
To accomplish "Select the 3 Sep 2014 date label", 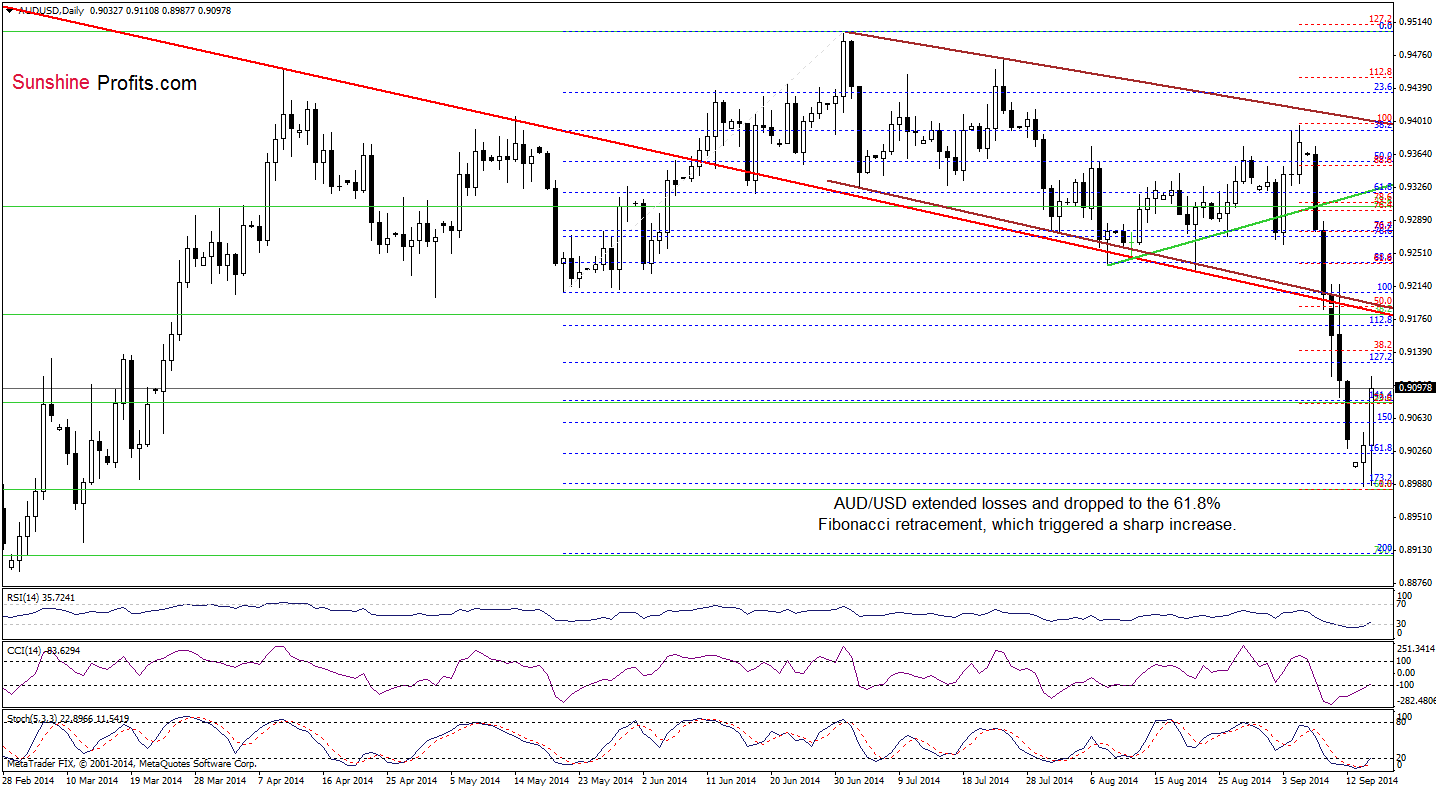I will point(1305,780).
